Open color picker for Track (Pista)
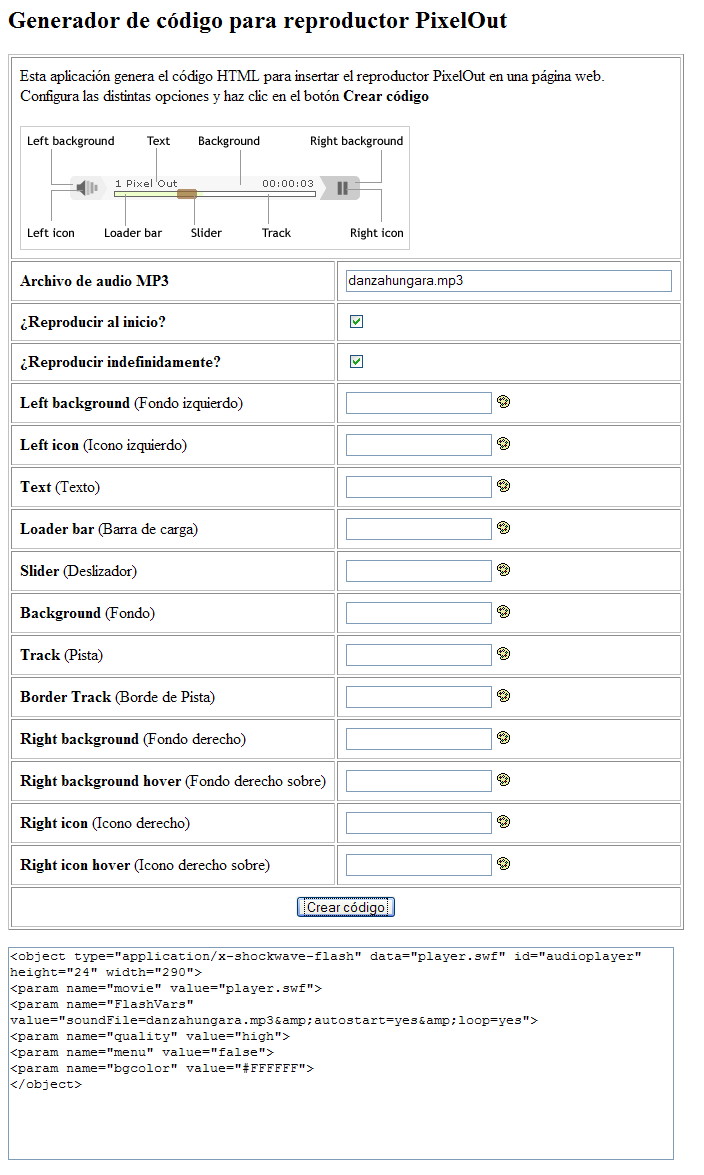This screenshot has width=704, height=1175. 504,654
